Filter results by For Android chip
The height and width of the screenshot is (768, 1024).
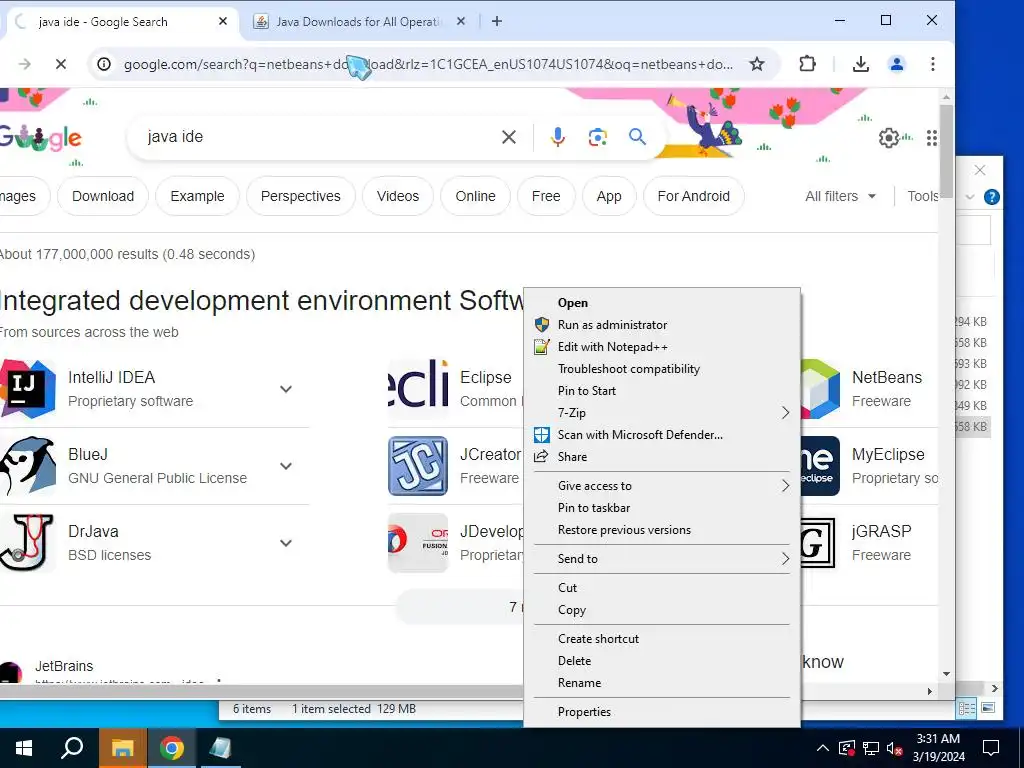click(694, 196)
